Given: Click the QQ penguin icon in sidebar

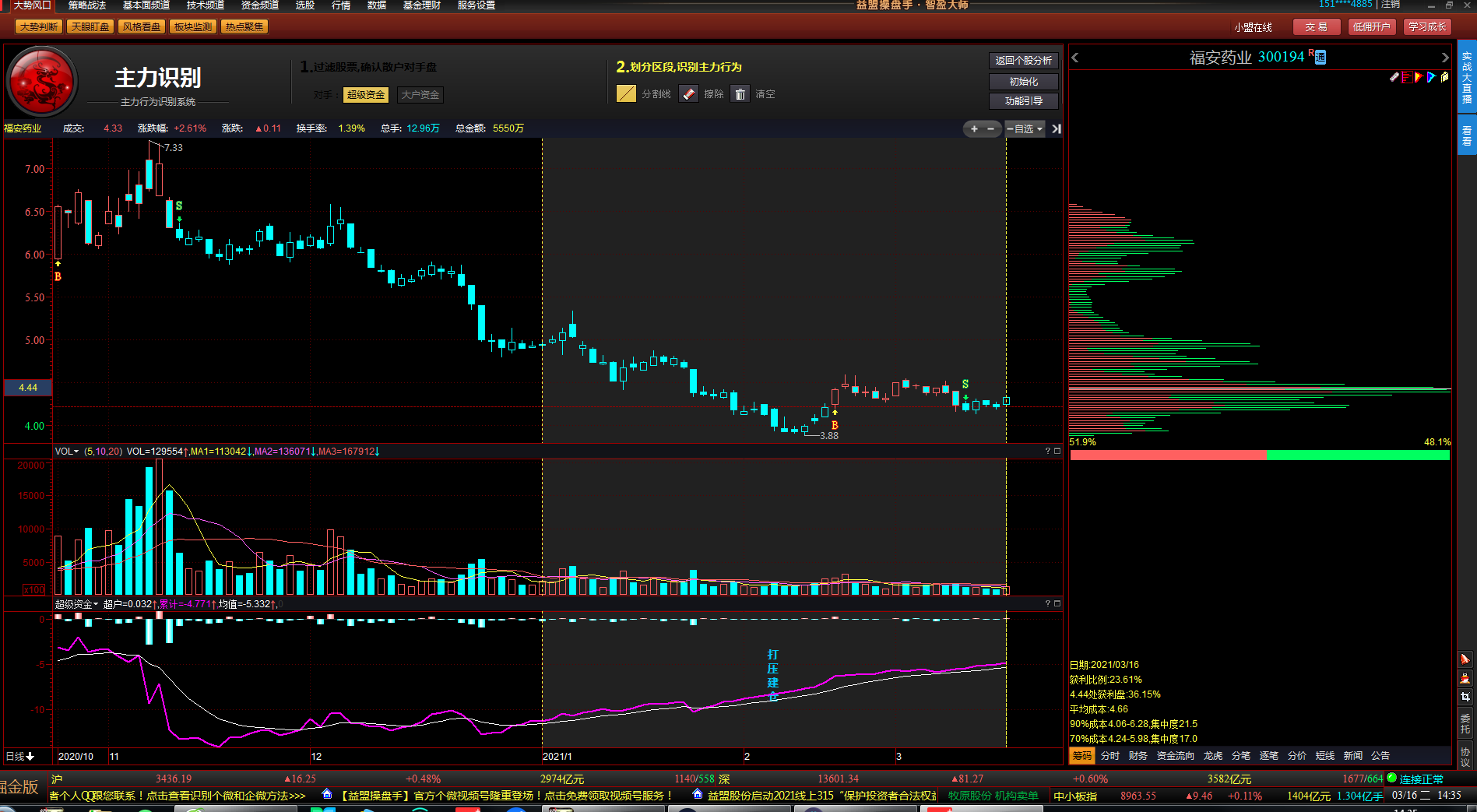Looking at the screenshot, I should click(x=1465, y=678).
